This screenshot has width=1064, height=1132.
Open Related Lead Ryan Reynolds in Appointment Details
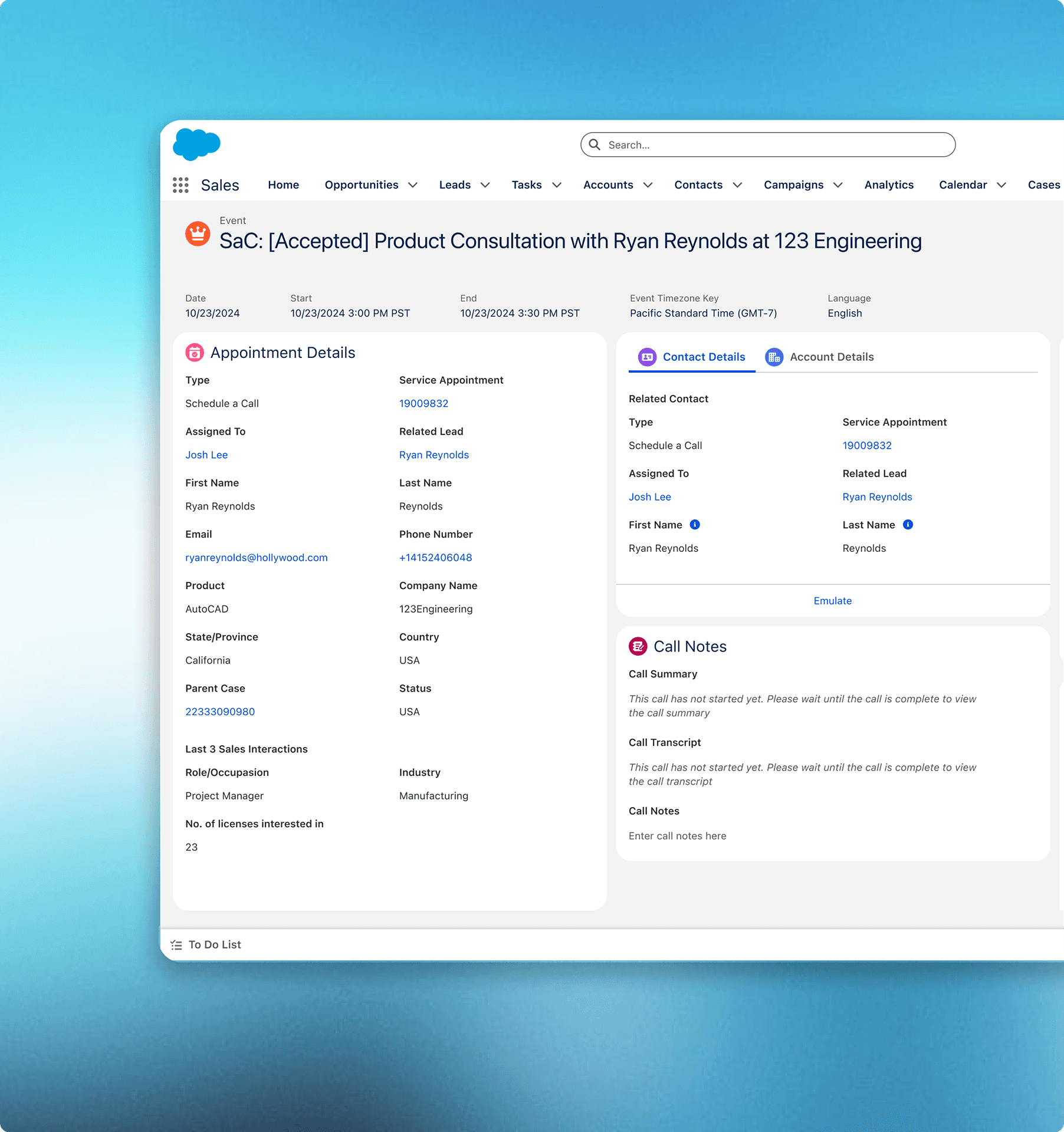[x=434, y=455]
